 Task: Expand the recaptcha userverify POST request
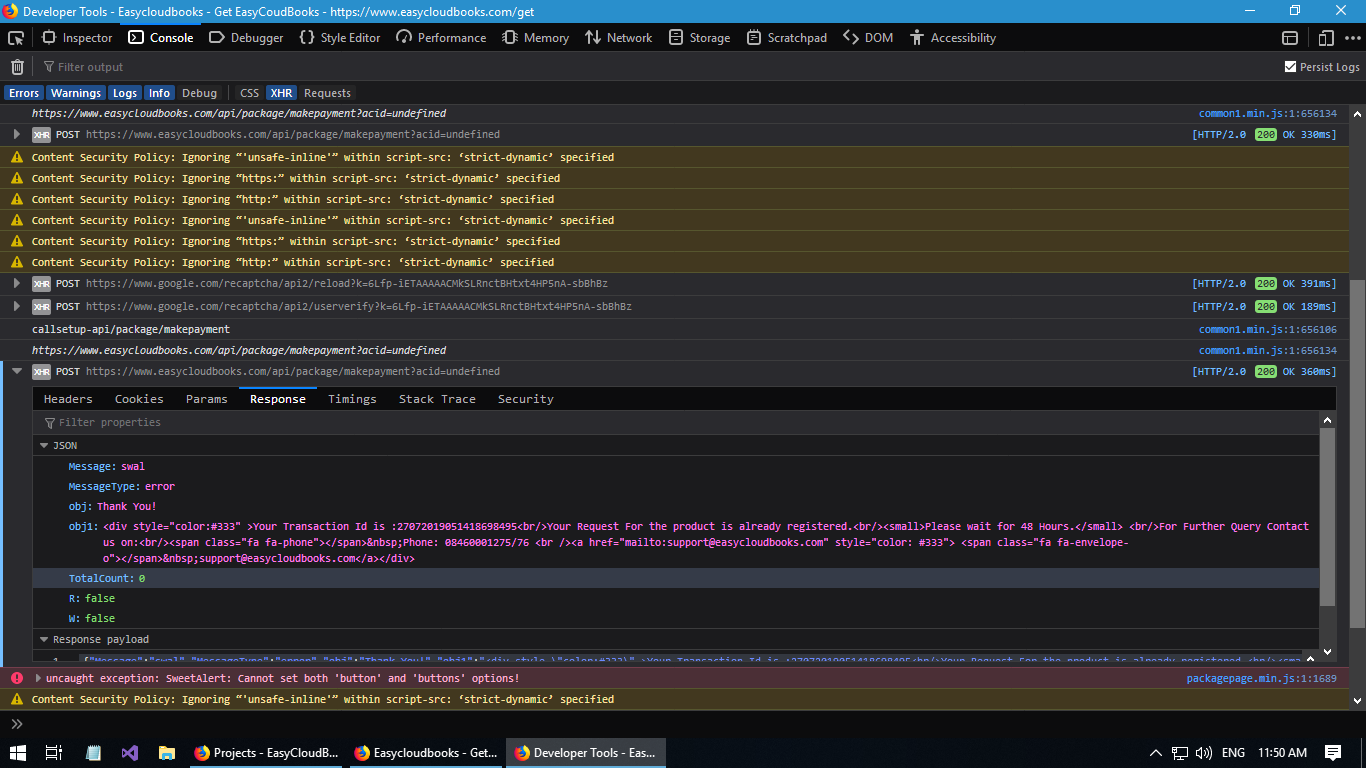click(x=17, y=306)
